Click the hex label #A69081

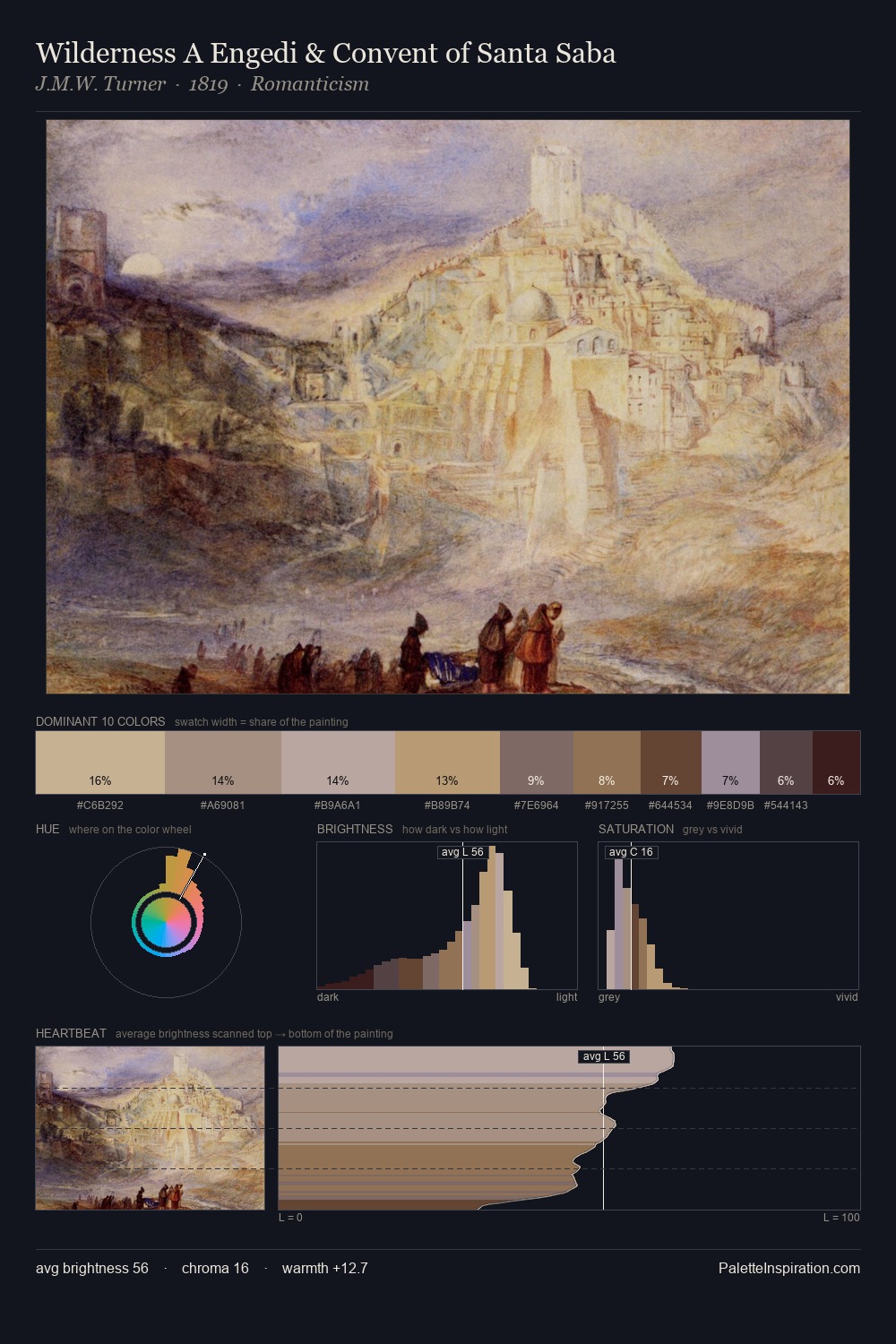click(x=223, y=806)
